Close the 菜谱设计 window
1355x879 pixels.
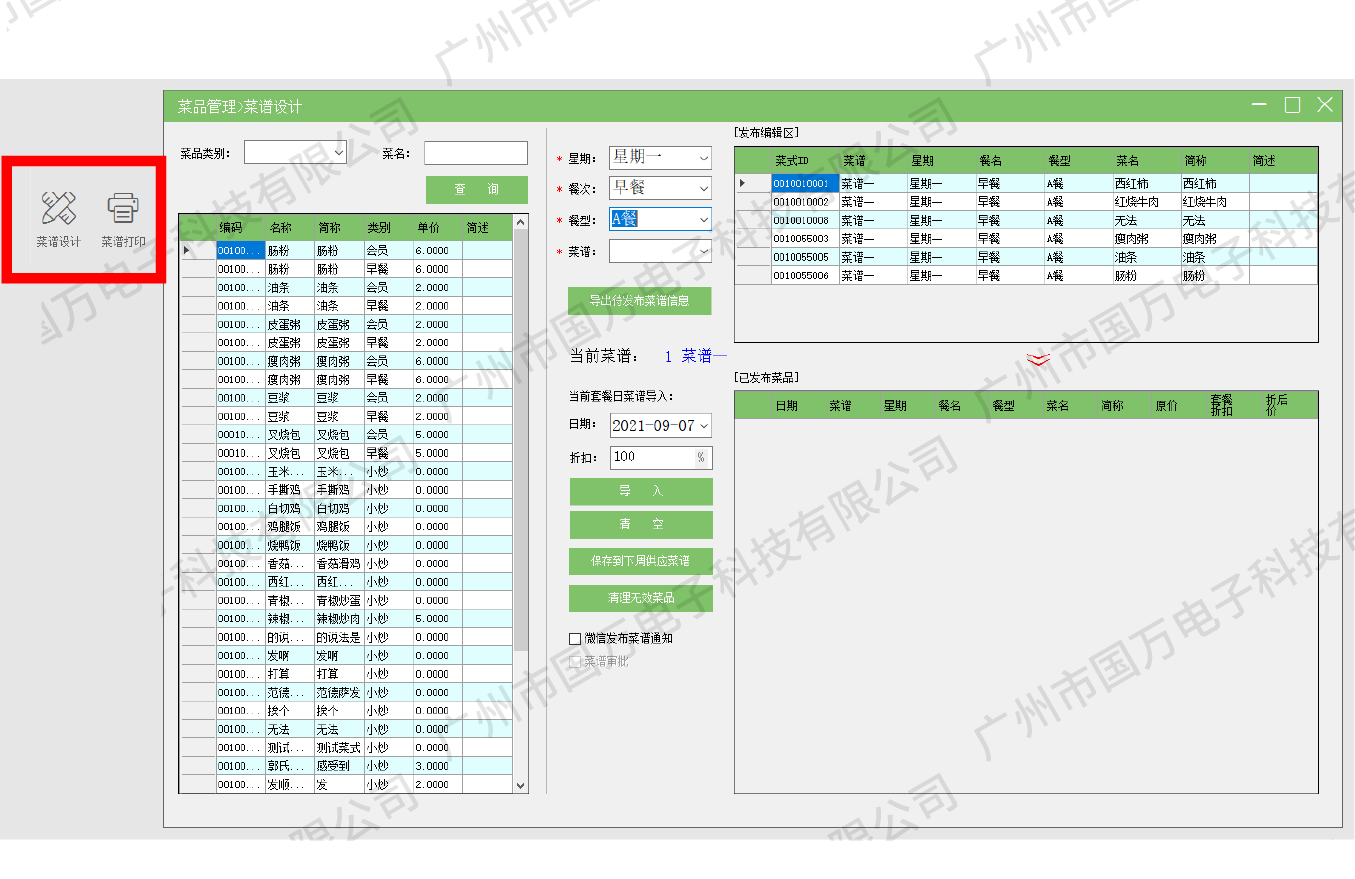click(1325, 105)
